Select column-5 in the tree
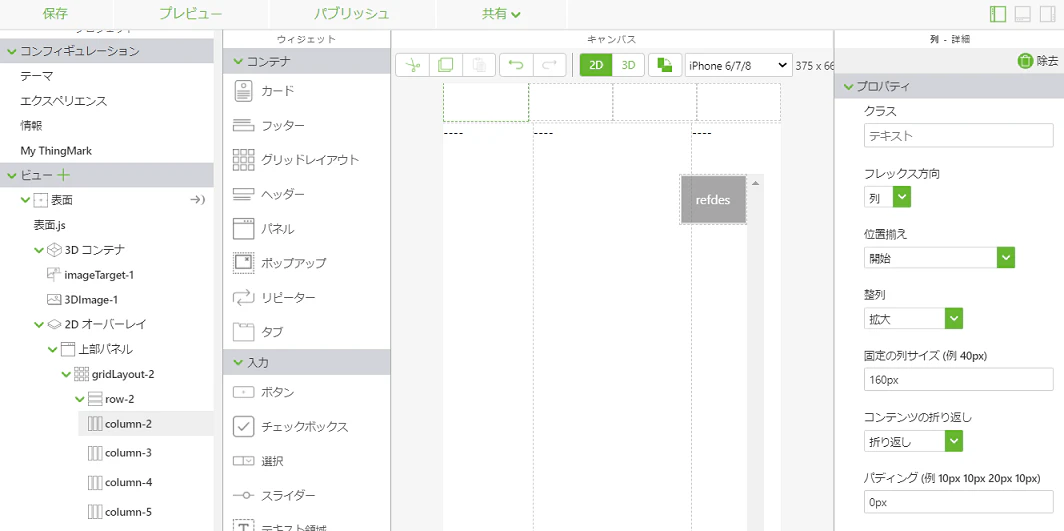The image size is (1064, 531). [x=128, y=511]
